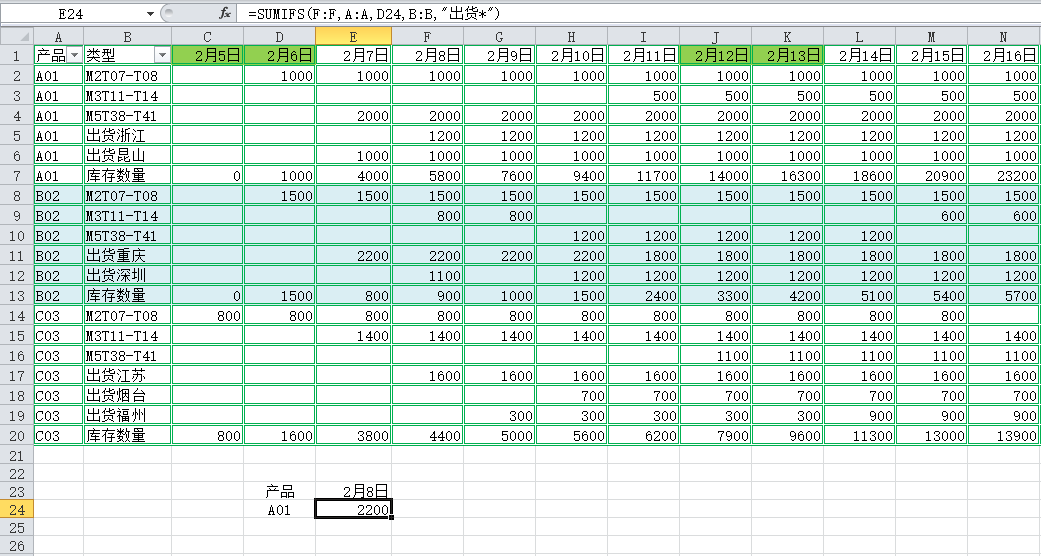This screenshot has height=556, width=1041.
Task: Select cell A14 containing C03
Action: (x=58, y=316)
